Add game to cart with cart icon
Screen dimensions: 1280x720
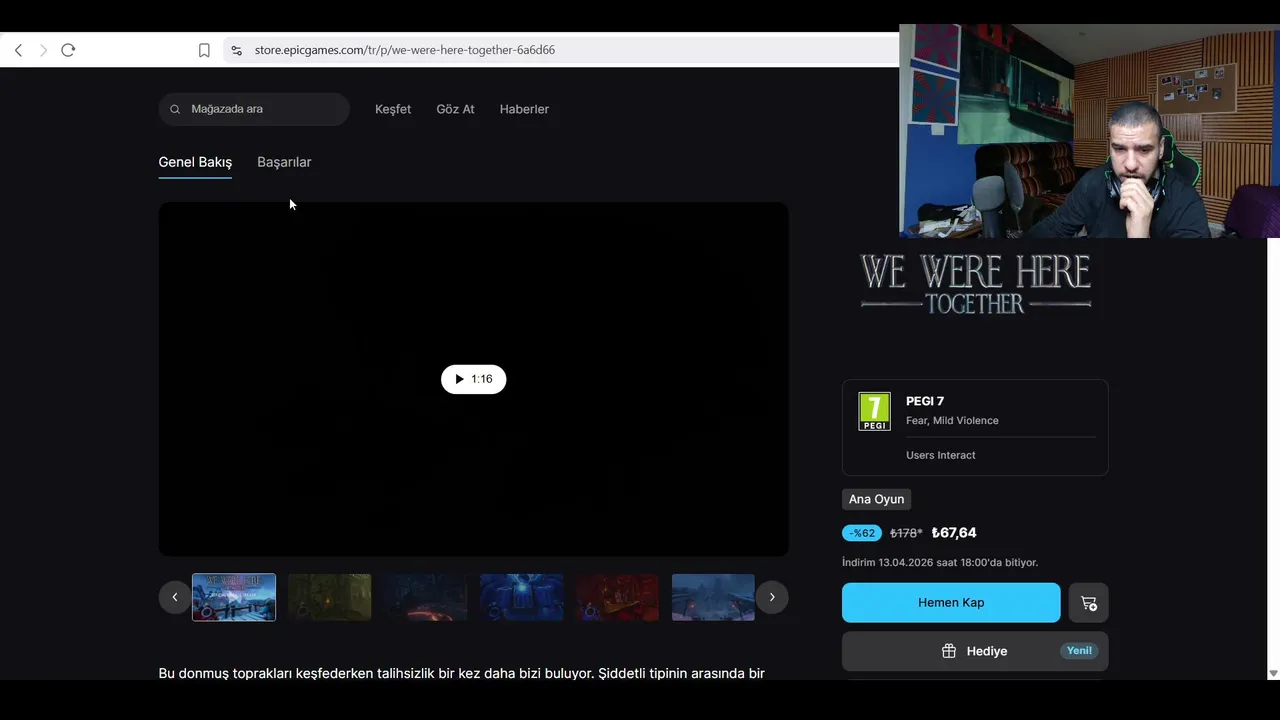1089,603
